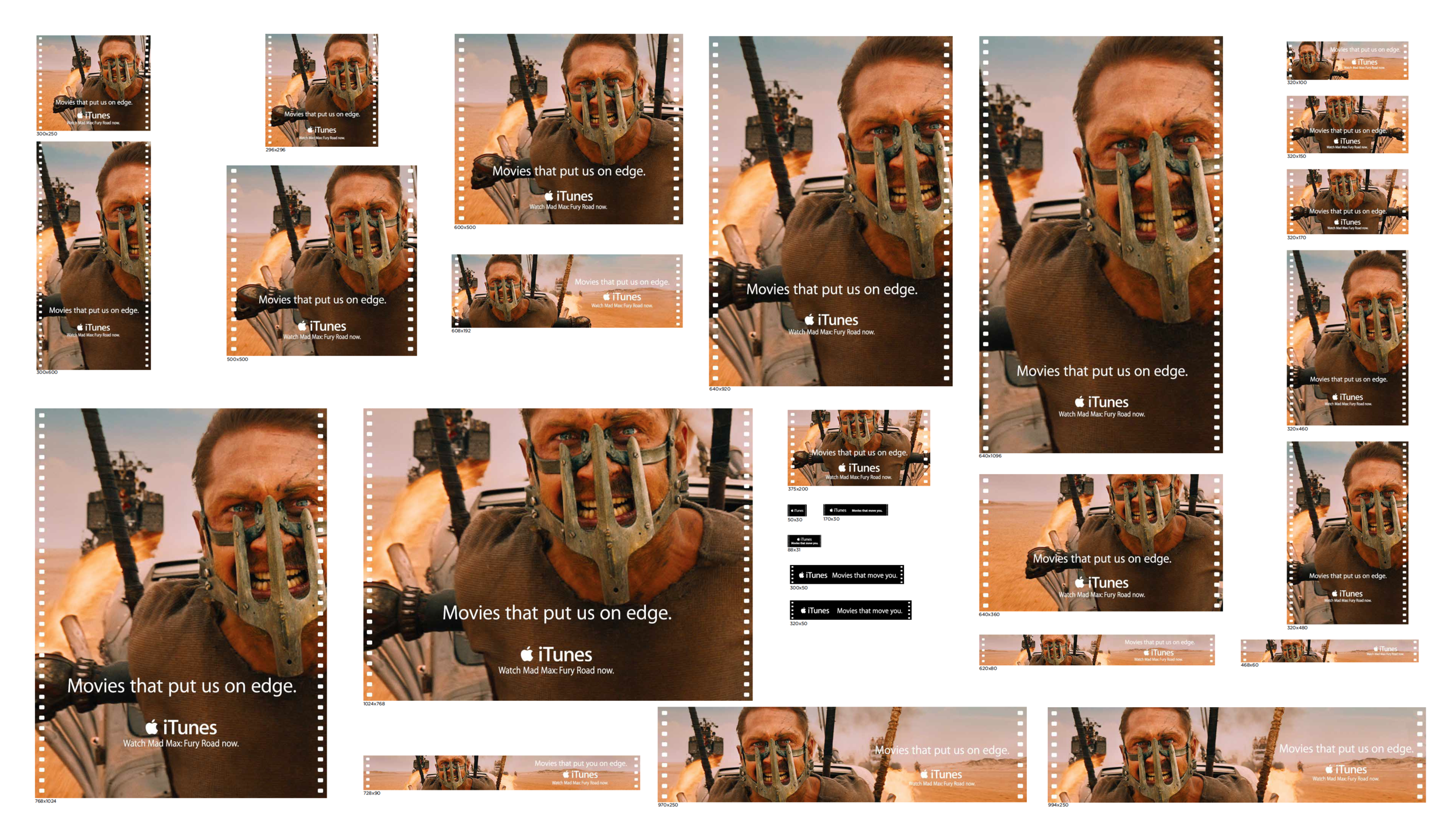Select the 88x31 black iTunes banner
Viewport: 1456px width, 819px height.
pyautogui.click(x=804, y=541)
